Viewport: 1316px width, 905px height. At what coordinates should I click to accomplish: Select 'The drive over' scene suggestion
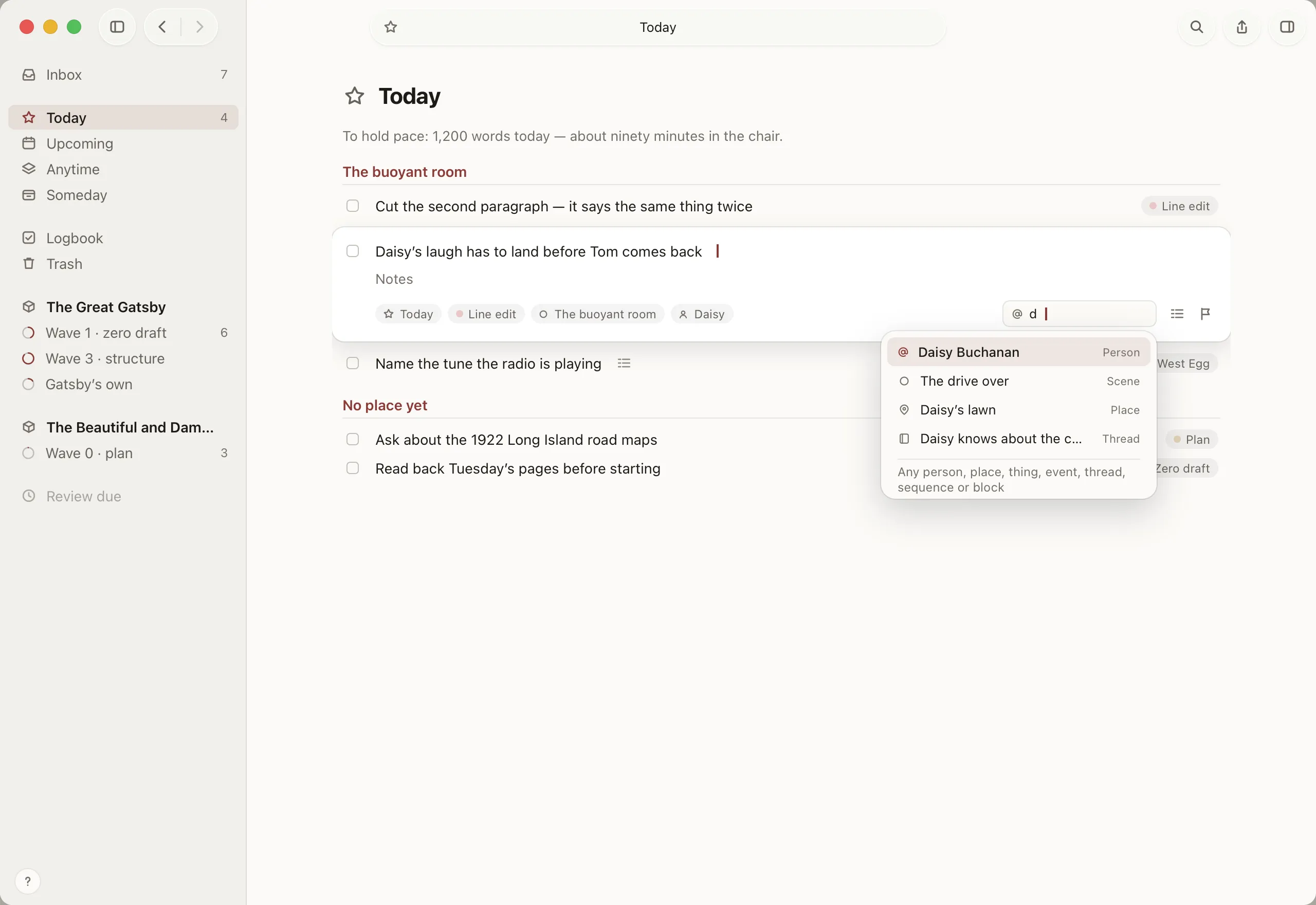(x=1018, y=381)
